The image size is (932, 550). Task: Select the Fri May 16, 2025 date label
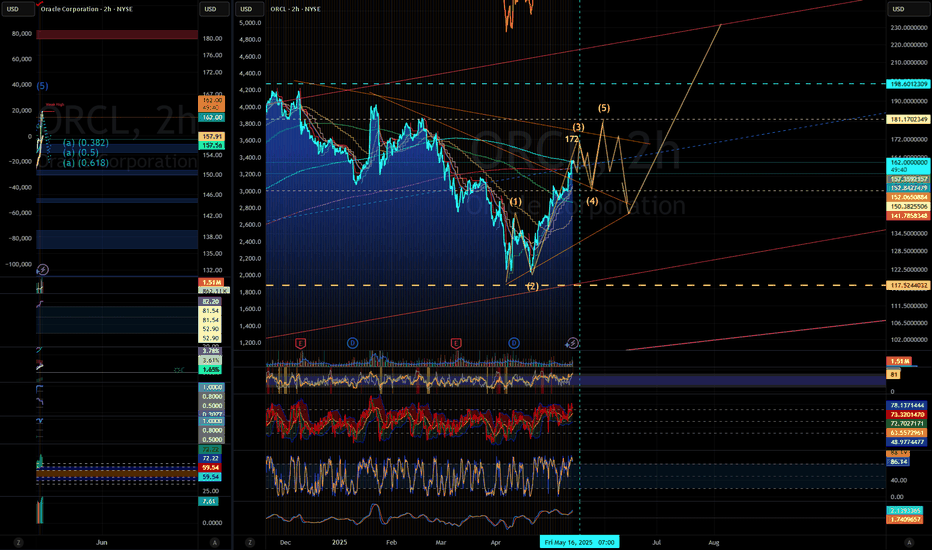pos(580,542)
